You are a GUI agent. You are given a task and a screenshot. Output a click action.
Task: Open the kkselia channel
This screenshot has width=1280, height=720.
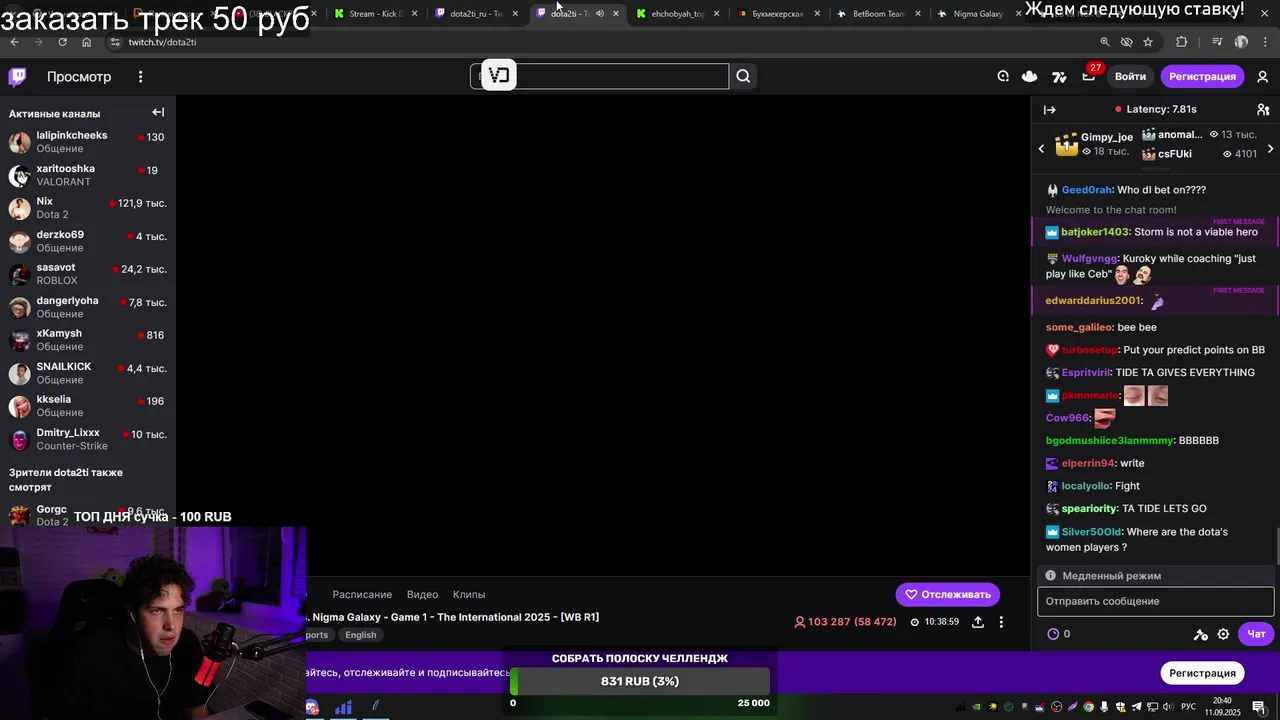coord(88,406)
